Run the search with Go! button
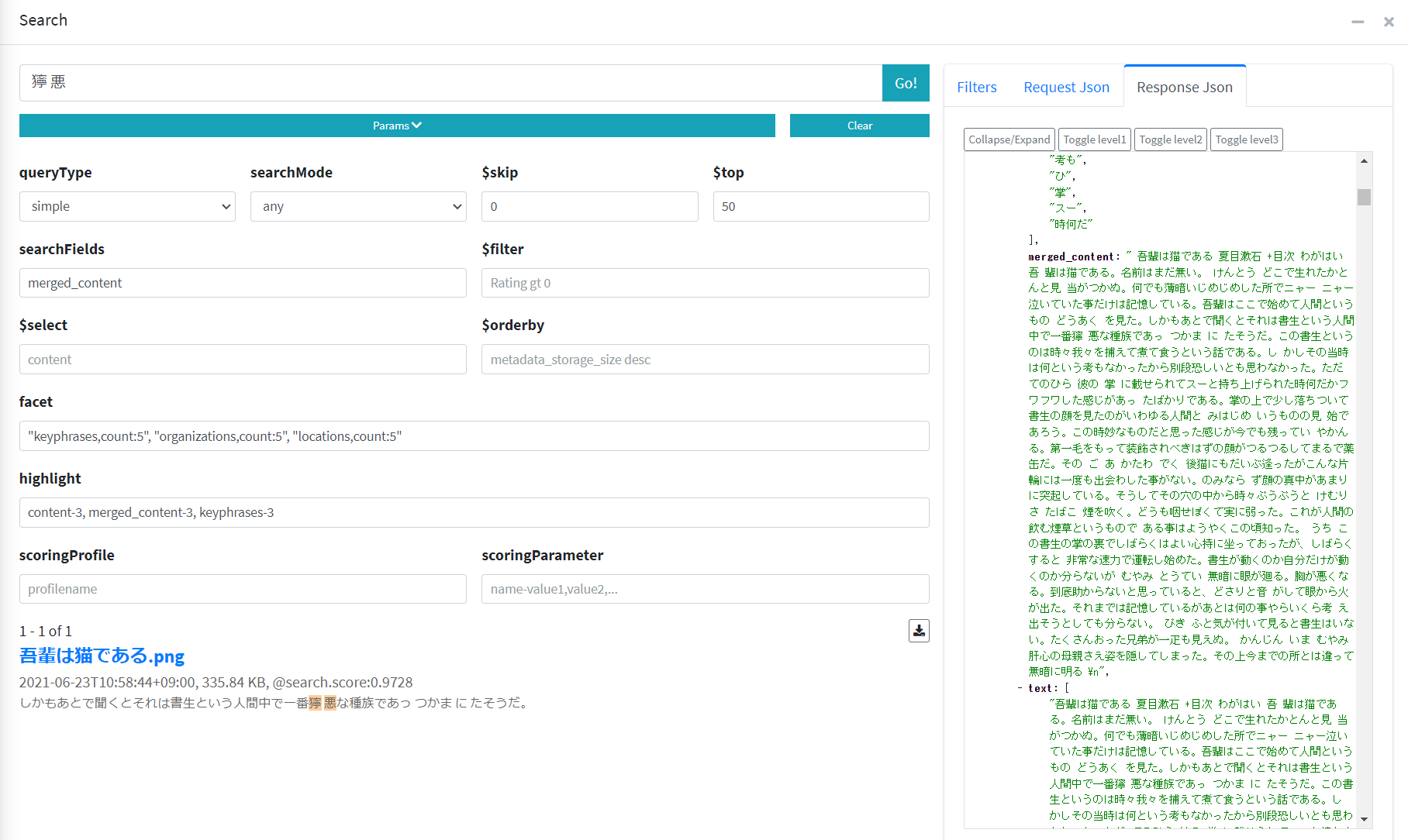 point(906,83)
